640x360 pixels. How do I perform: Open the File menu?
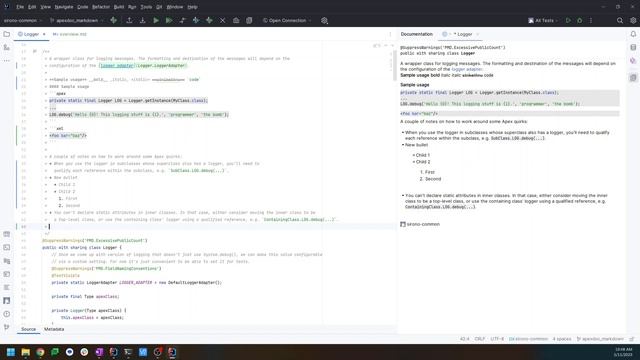pyautogui.click(x=20, y=7)
